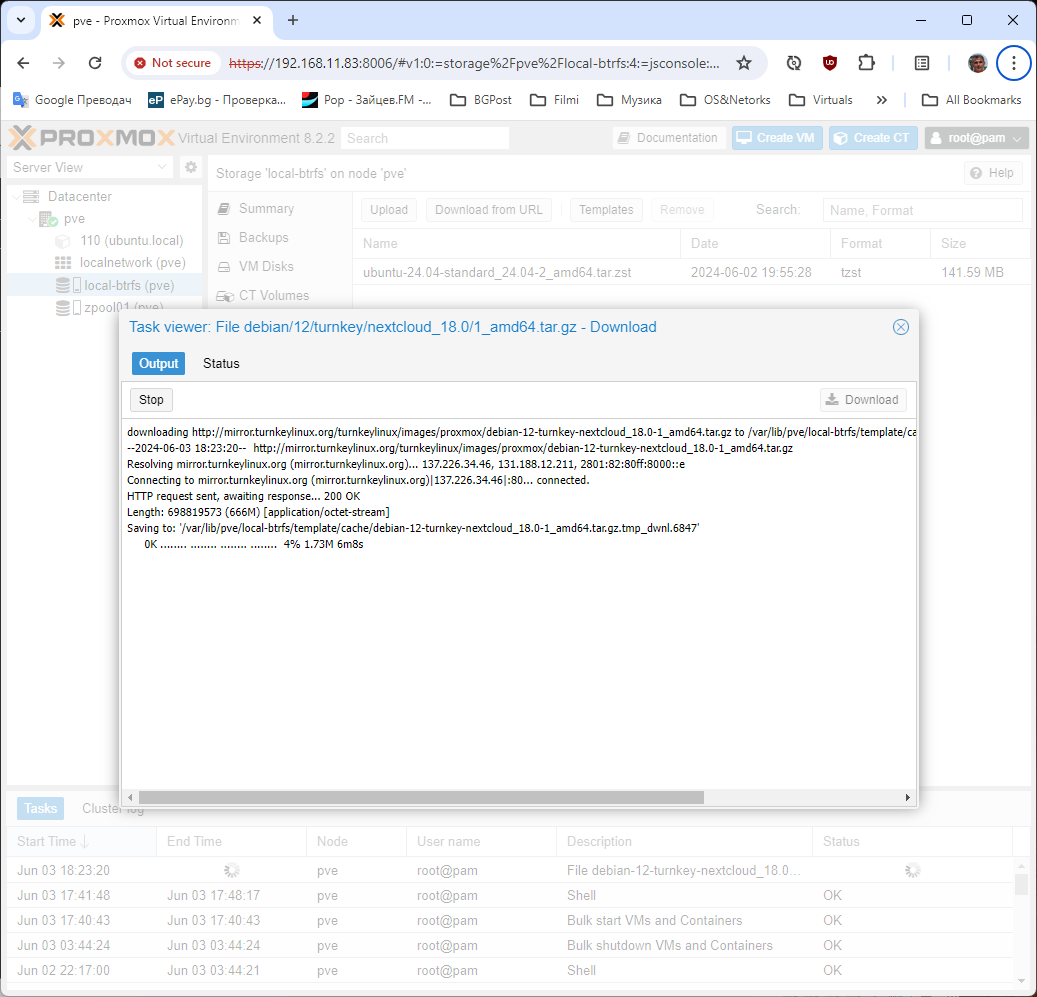
Task: Open a new browser tab
Action: [293, 20]
